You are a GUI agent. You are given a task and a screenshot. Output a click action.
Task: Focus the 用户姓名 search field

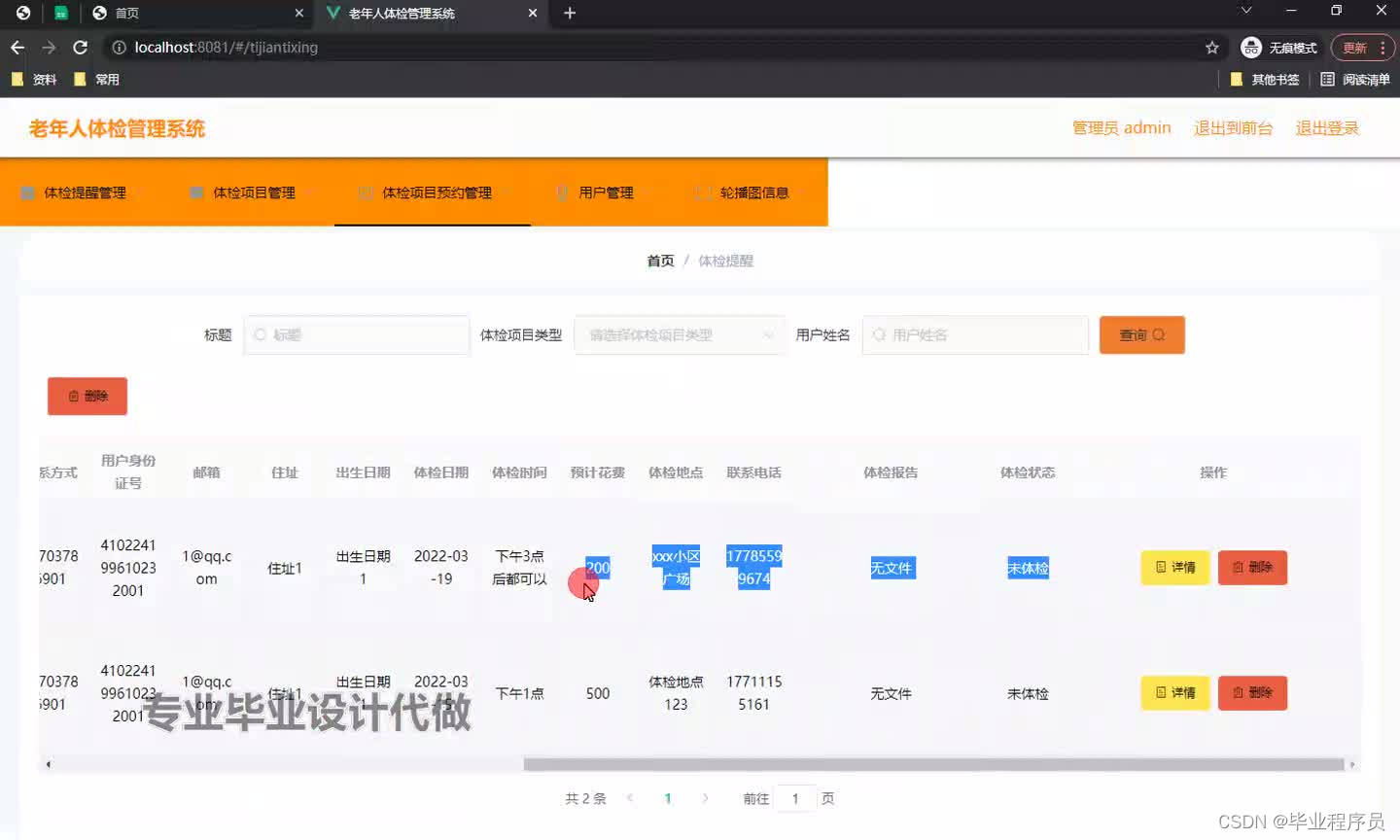pos(975,334)
